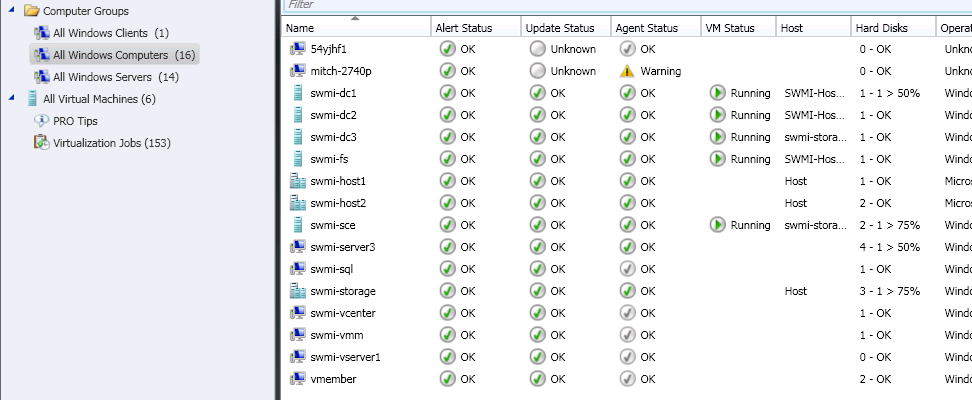Click the PRO Tips icon

click(41, 121)
